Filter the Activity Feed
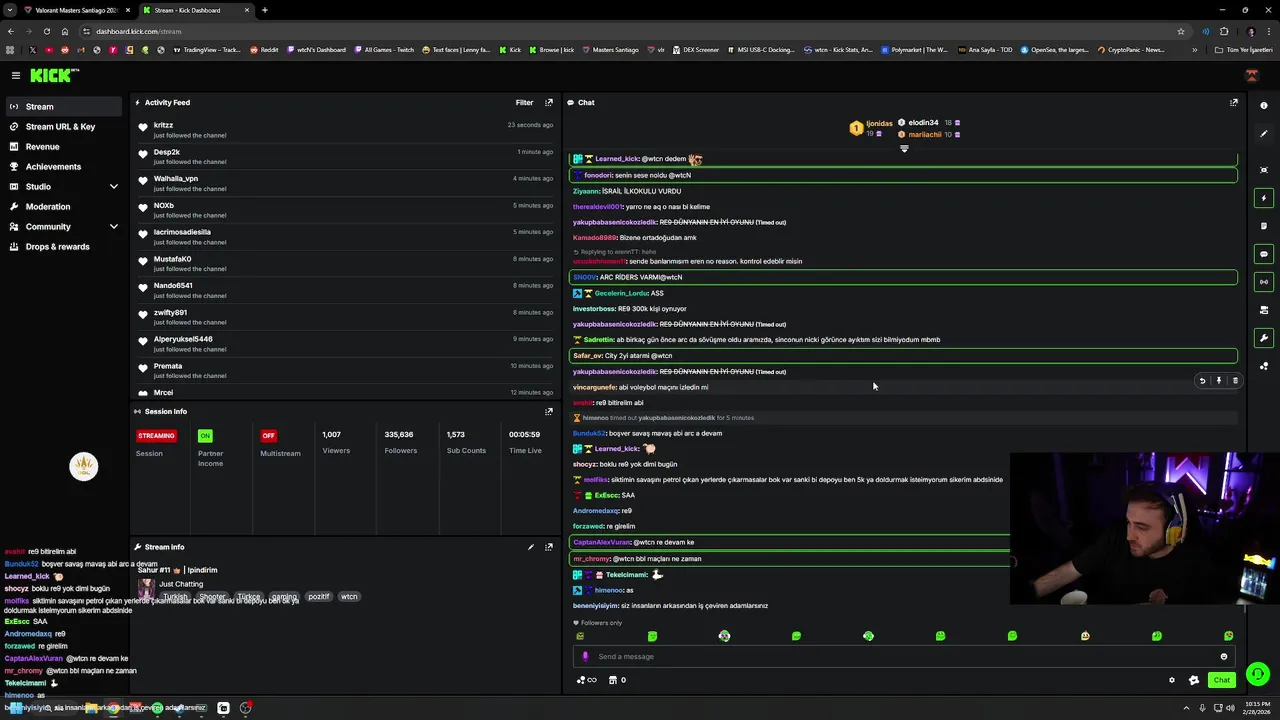 coord(524,102)
